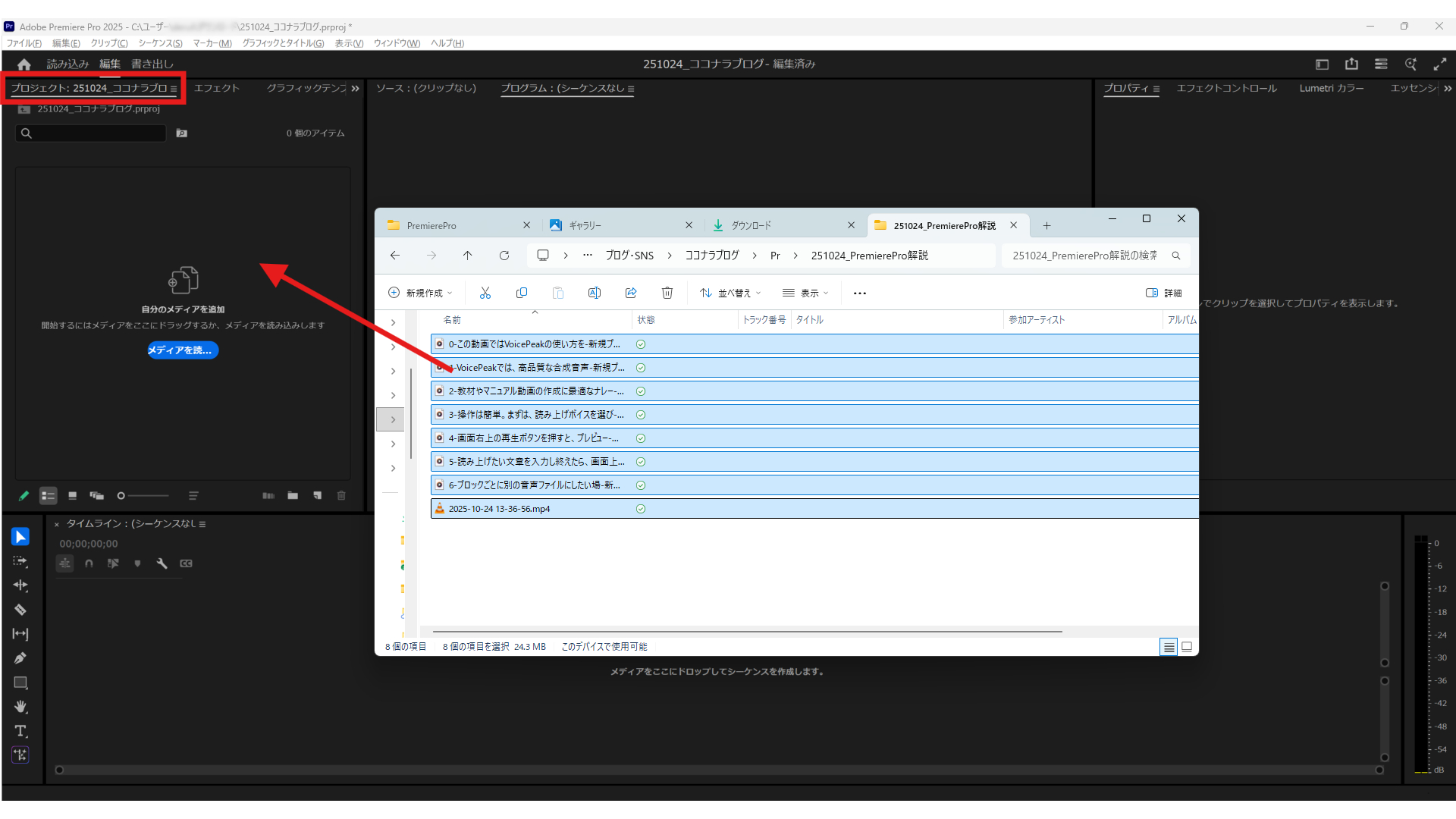Select the Hand tool
This screenshot has width=1456, height=819.
coord(20,707)
